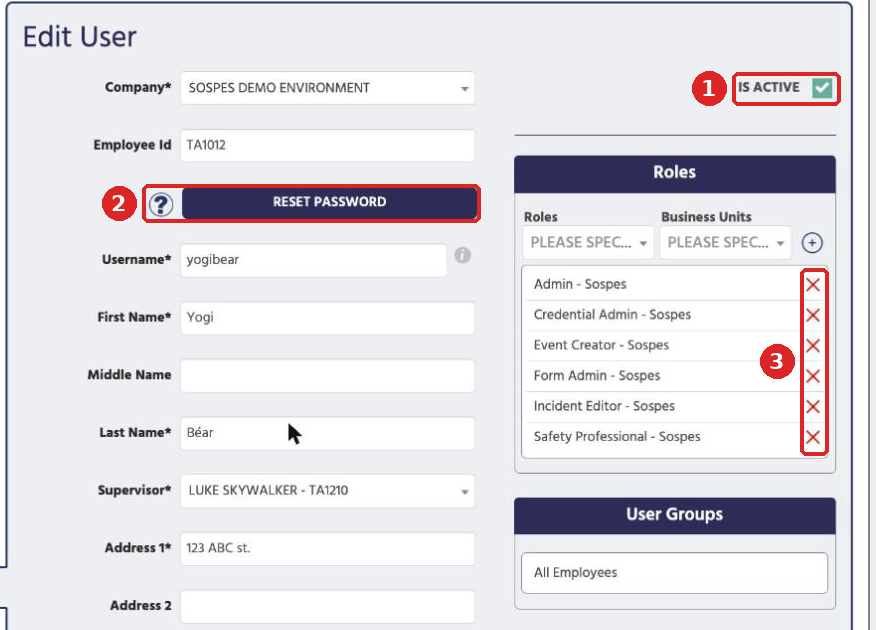Screen dimensions: 876x630
Task: Expand the Business Units dropdown
Action: (x=725, y=242)
